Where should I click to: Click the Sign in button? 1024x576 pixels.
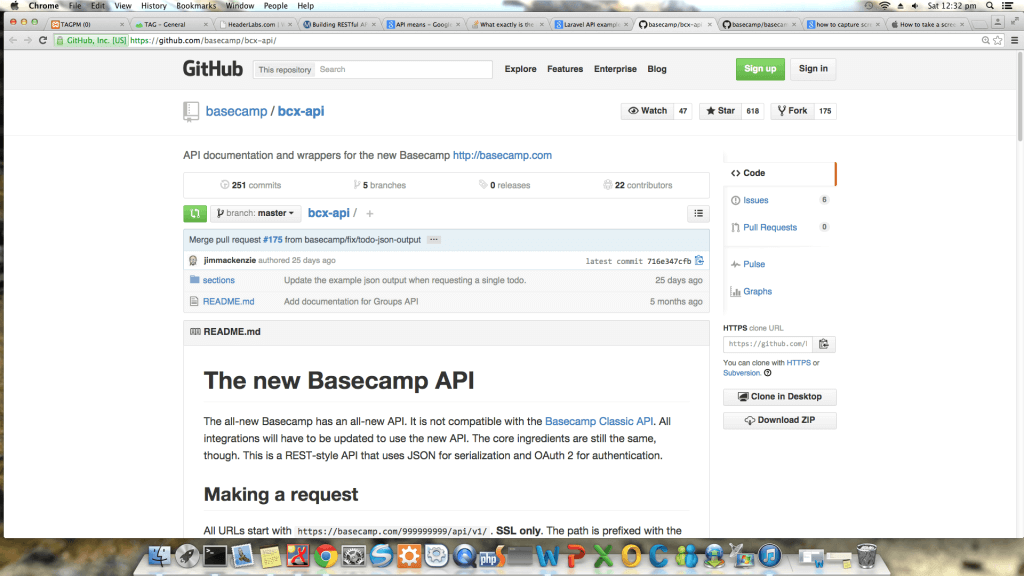point(813,69)
